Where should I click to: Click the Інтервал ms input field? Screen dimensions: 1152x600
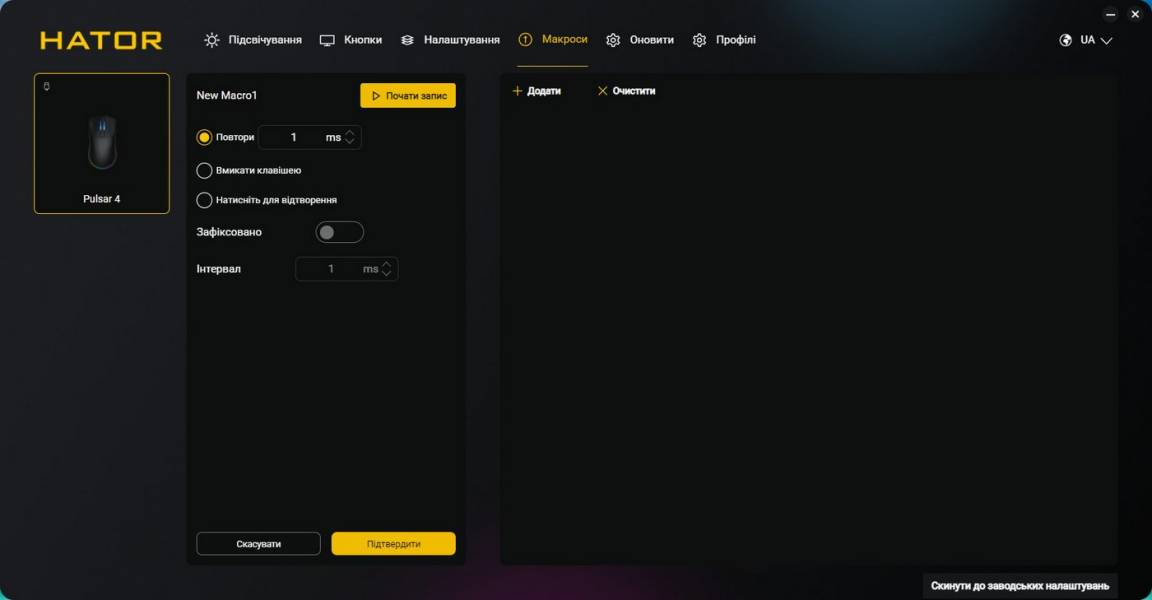347,269
